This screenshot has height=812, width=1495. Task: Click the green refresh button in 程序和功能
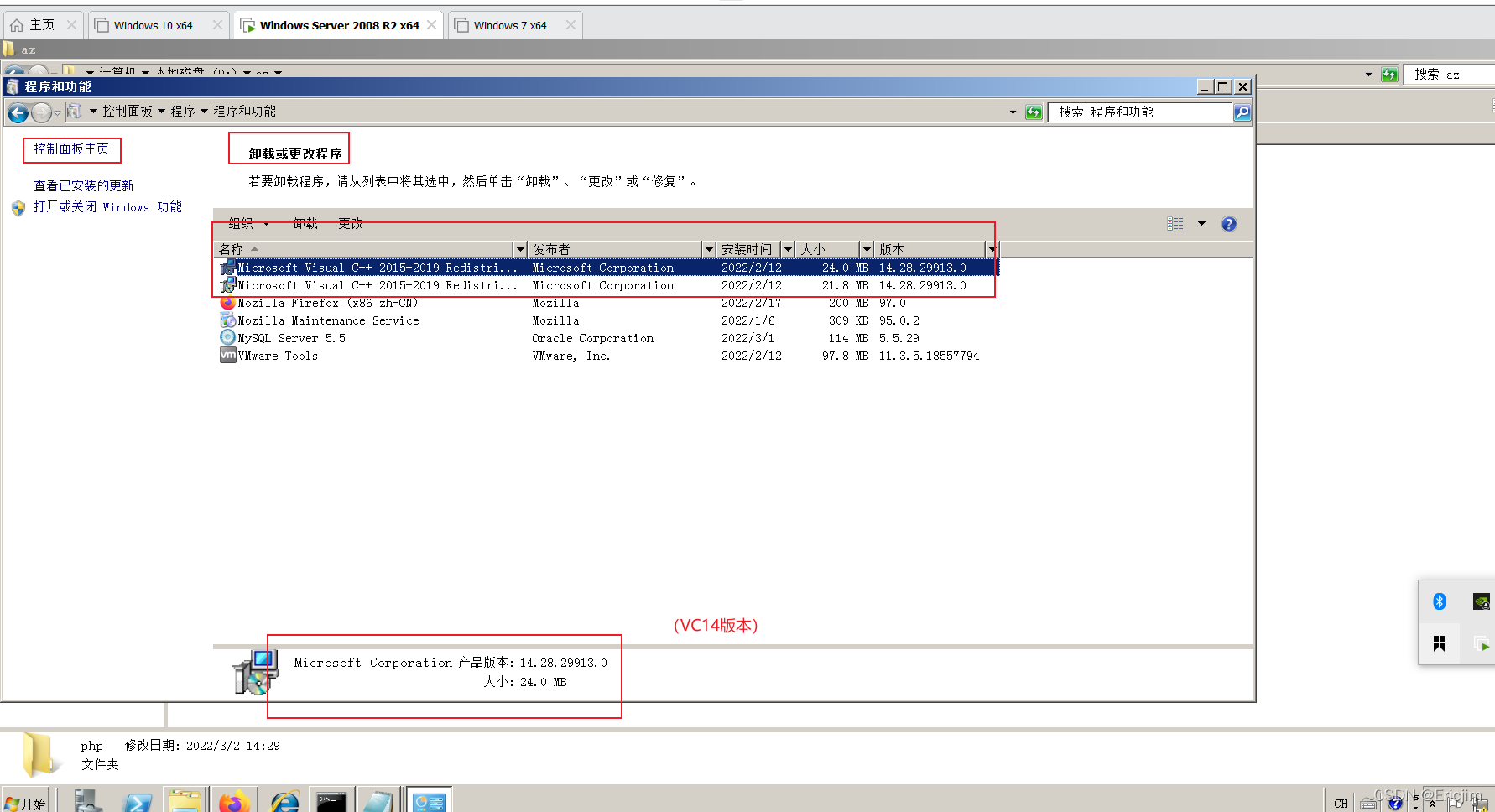[x=1034, y=112]
